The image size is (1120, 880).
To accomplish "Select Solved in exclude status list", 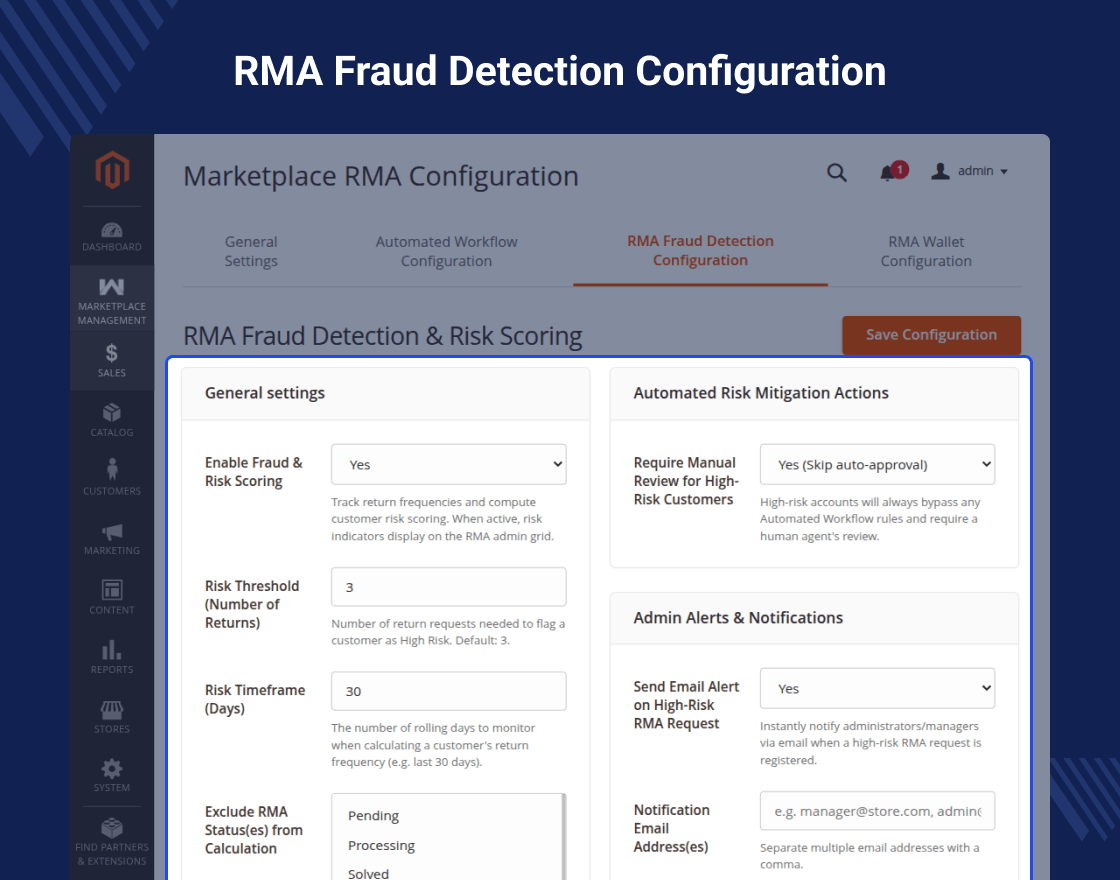I will tap(368, 873).
